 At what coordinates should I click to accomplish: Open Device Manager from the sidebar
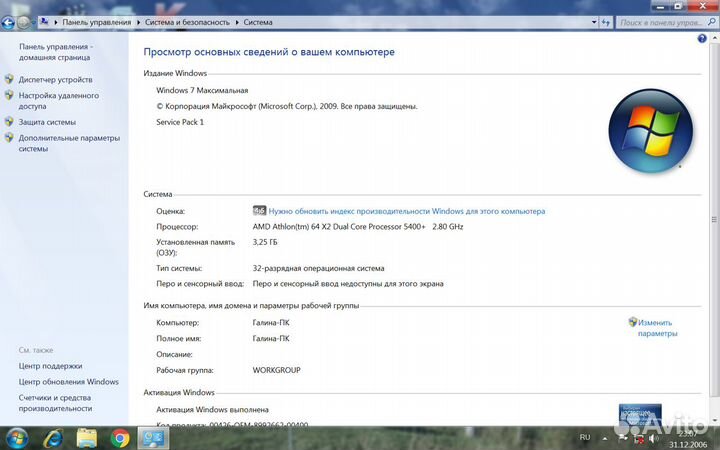pos(55,79)
